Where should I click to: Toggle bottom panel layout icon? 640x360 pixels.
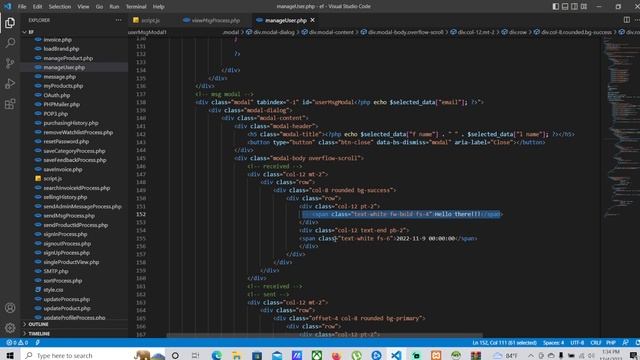(x=565, y=7)
